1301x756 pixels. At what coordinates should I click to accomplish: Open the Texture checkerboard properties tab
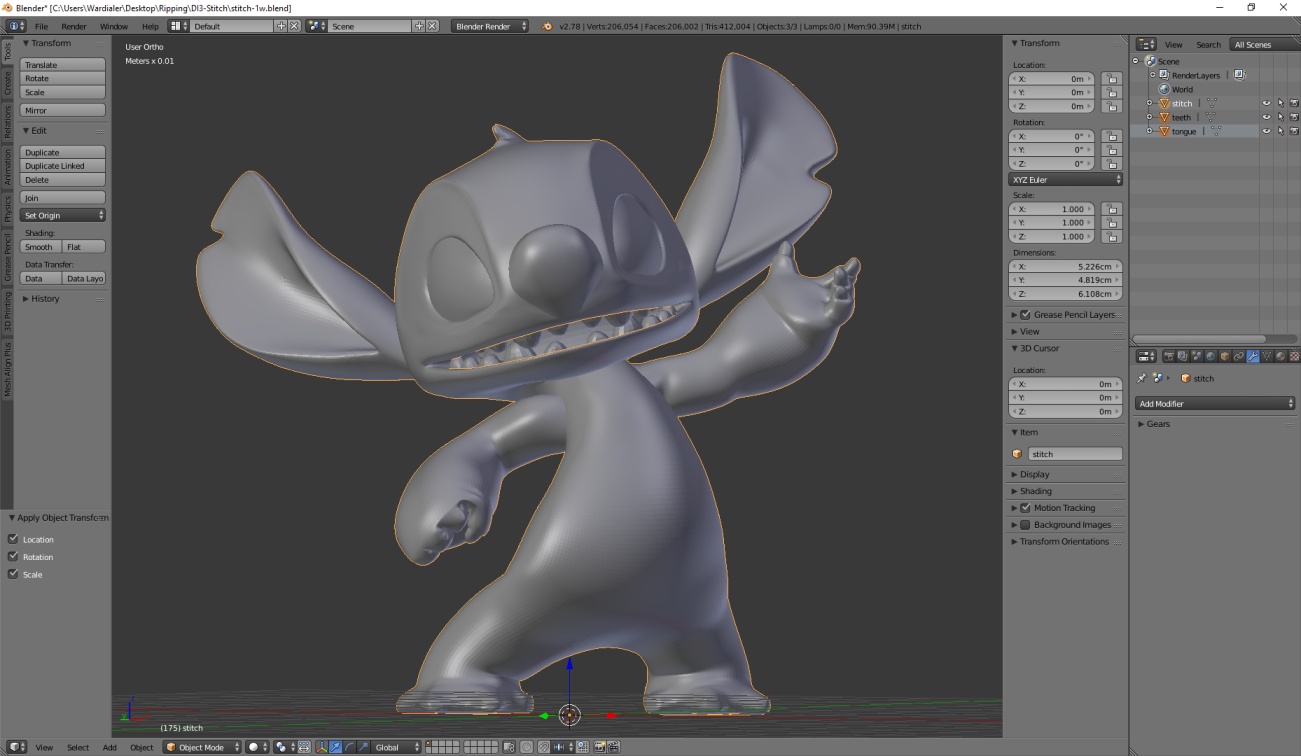coord(1294,356)
